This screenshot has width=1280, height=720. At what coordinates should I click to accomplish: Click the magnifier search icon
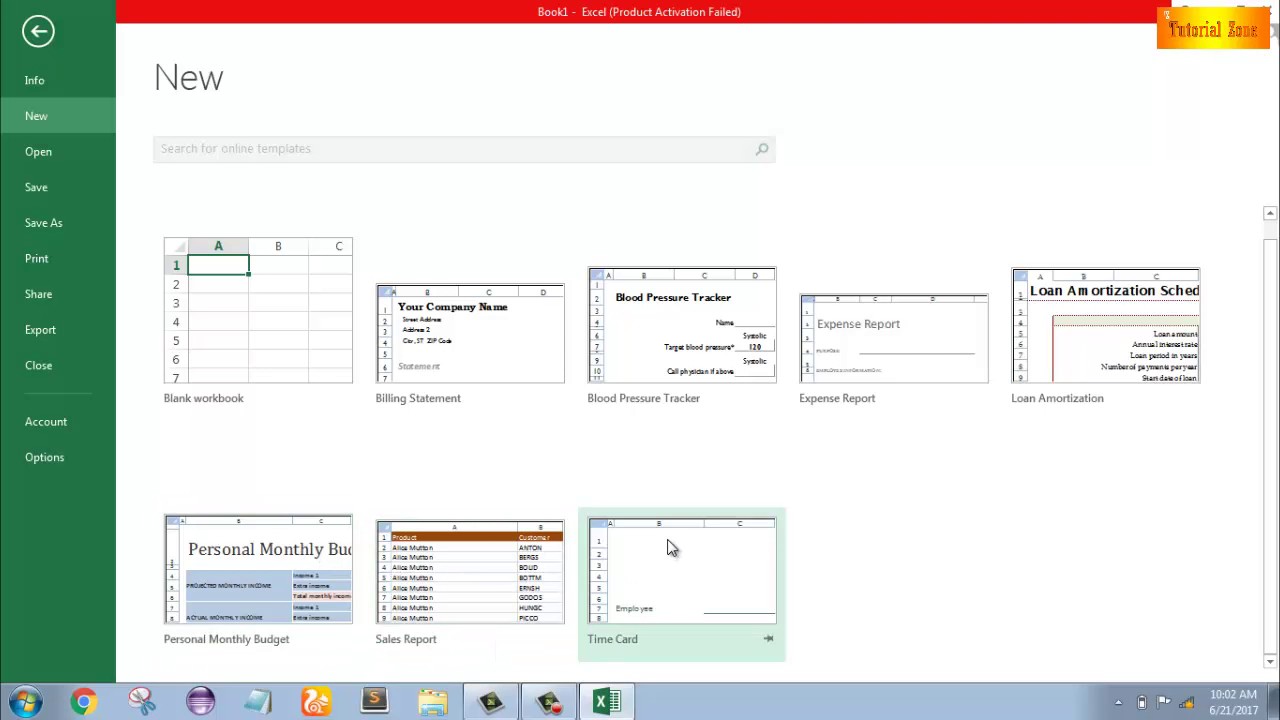pos(762,149)
